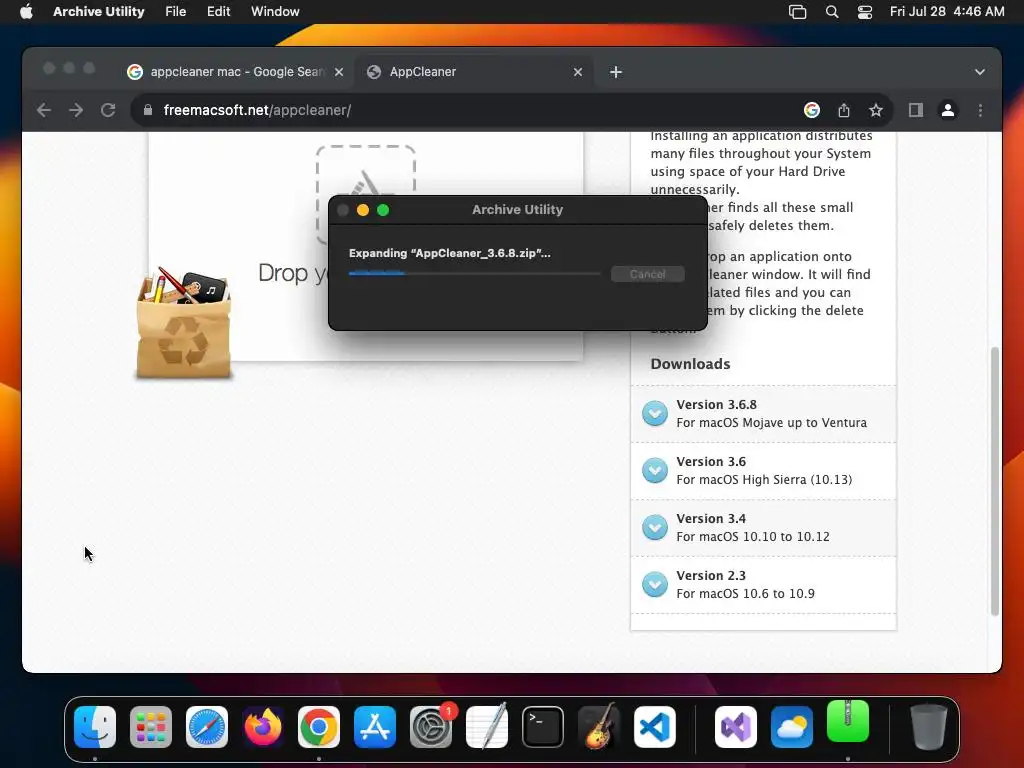Go back in Chrome

(x=44, y=110)
